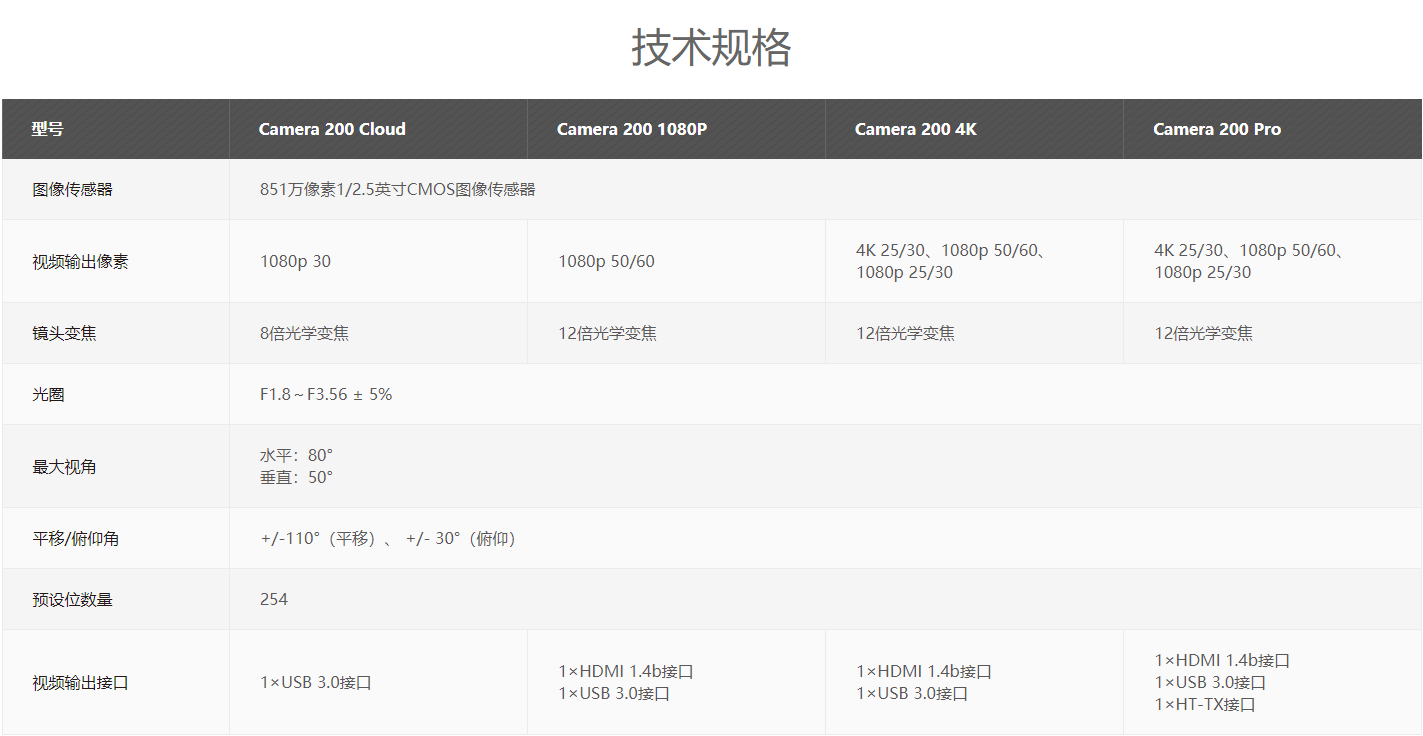This screenshot has height=736, width=1423.
Task: Click the 图像传感器 row label
Action: point(72,189)
